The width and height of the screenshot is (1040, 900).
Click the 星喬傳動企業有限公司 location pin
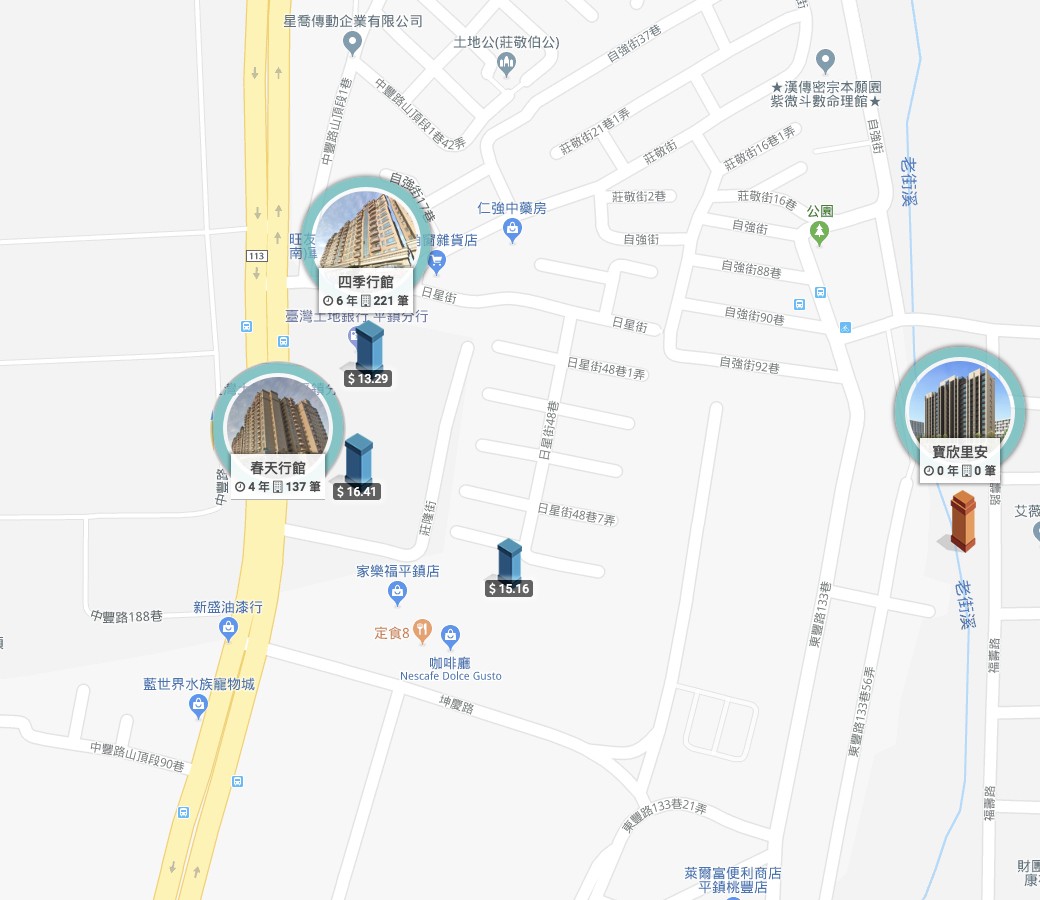click(352, 44)
